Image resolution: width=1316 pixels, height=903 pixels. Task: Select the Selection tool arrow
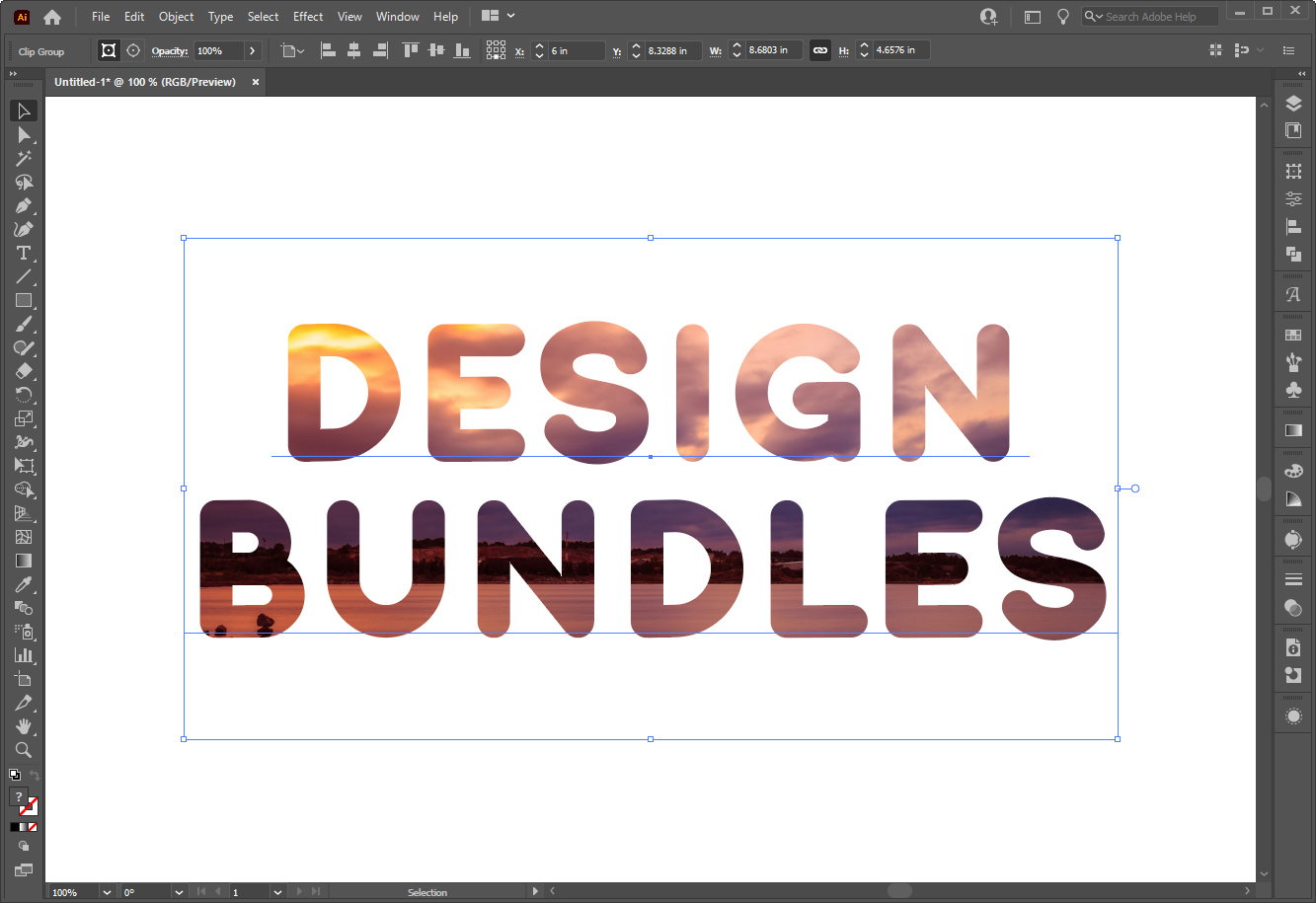[x=24, y=111]
